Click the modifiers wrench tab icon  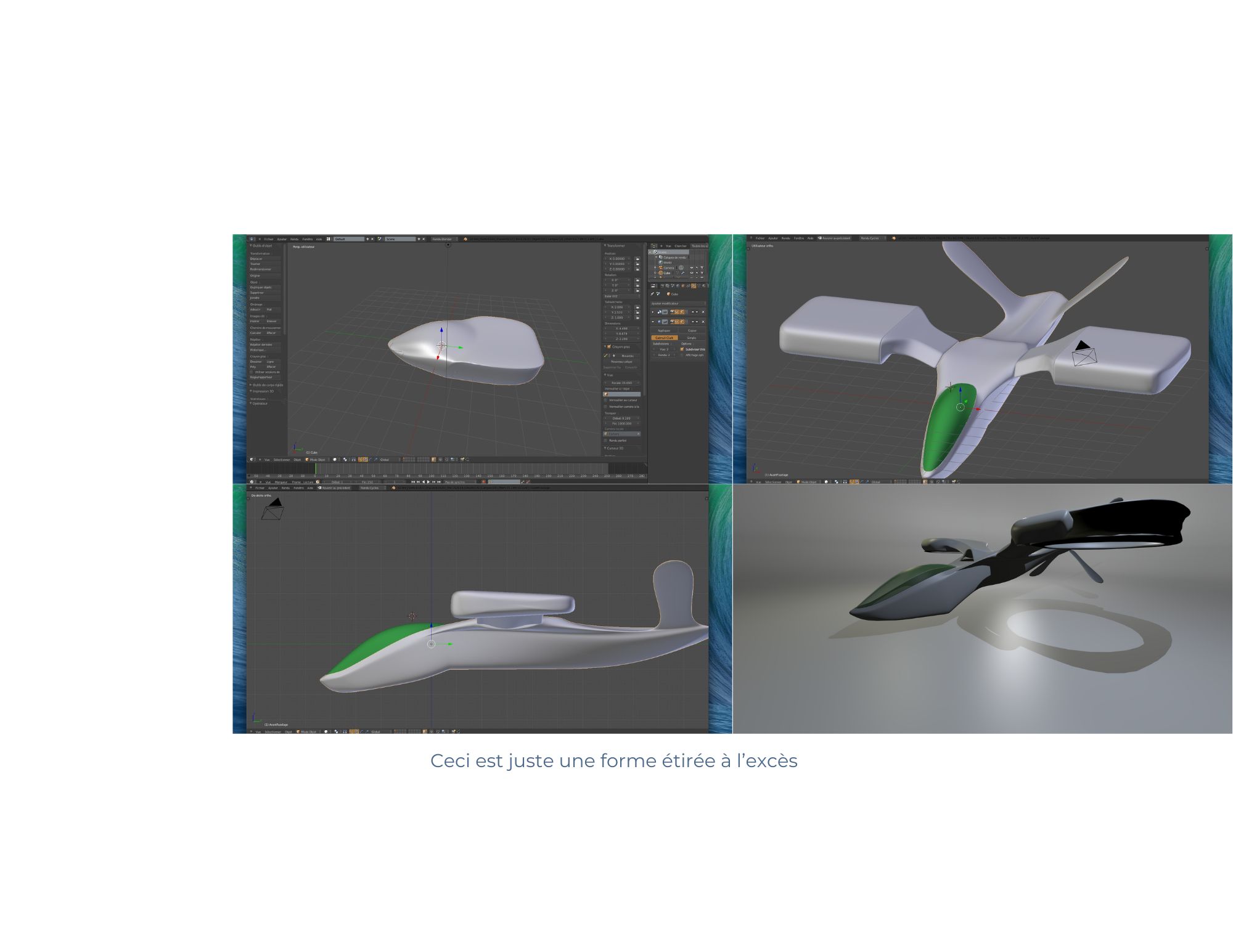pyautogui.click(x=694, y=286)
